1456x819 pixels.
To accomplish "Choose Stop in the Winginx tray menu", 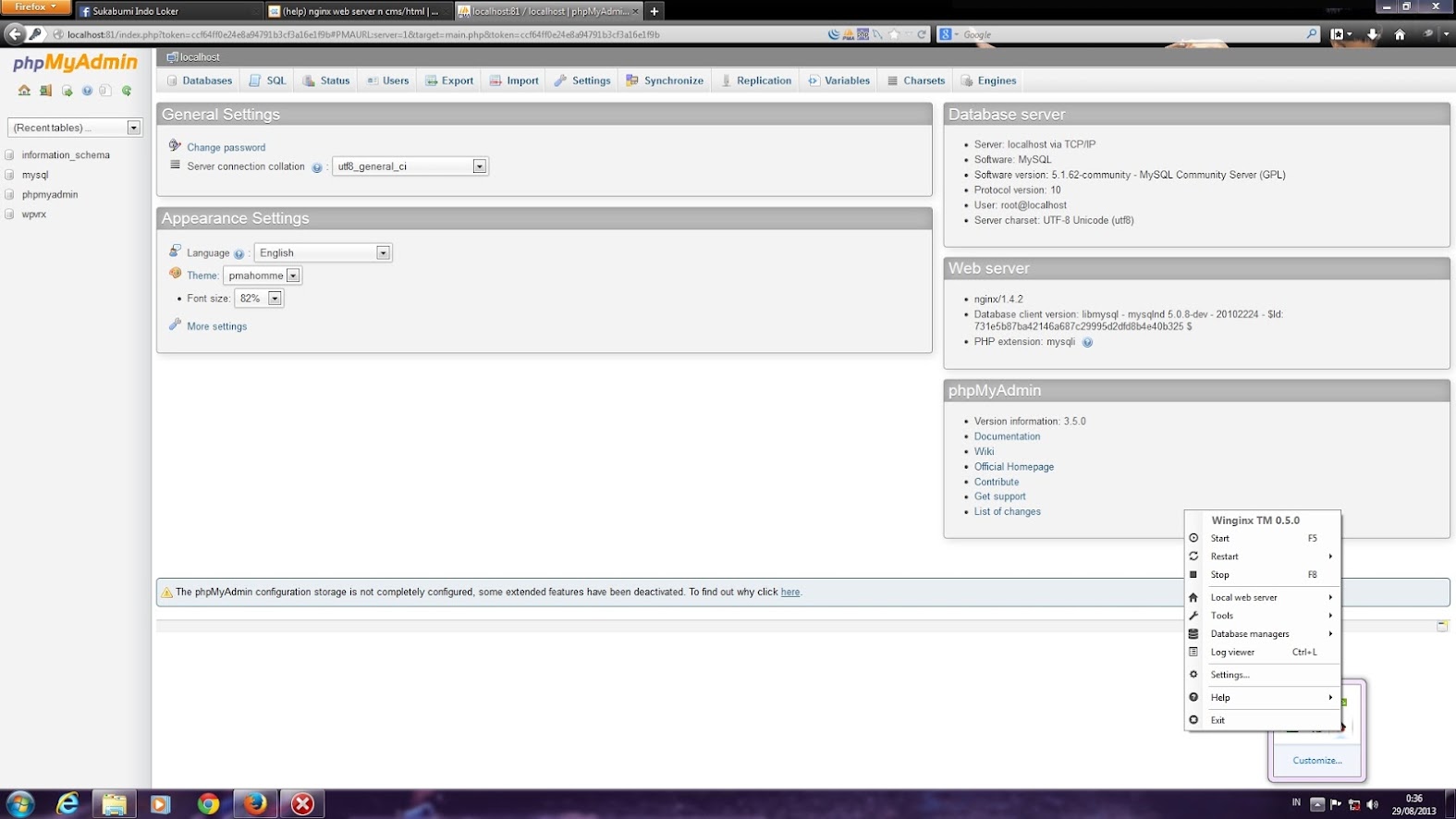I will [1262, 575].
